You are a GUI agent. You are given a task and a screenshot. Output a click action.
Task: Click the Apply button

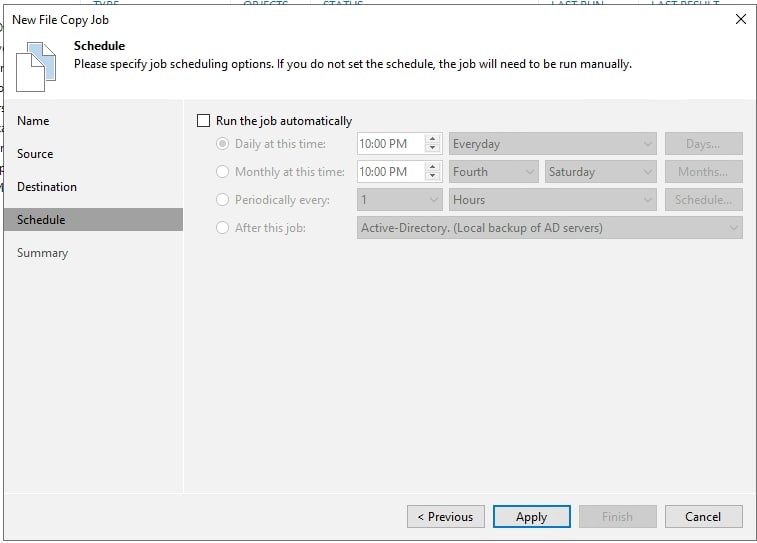[532, 517]
